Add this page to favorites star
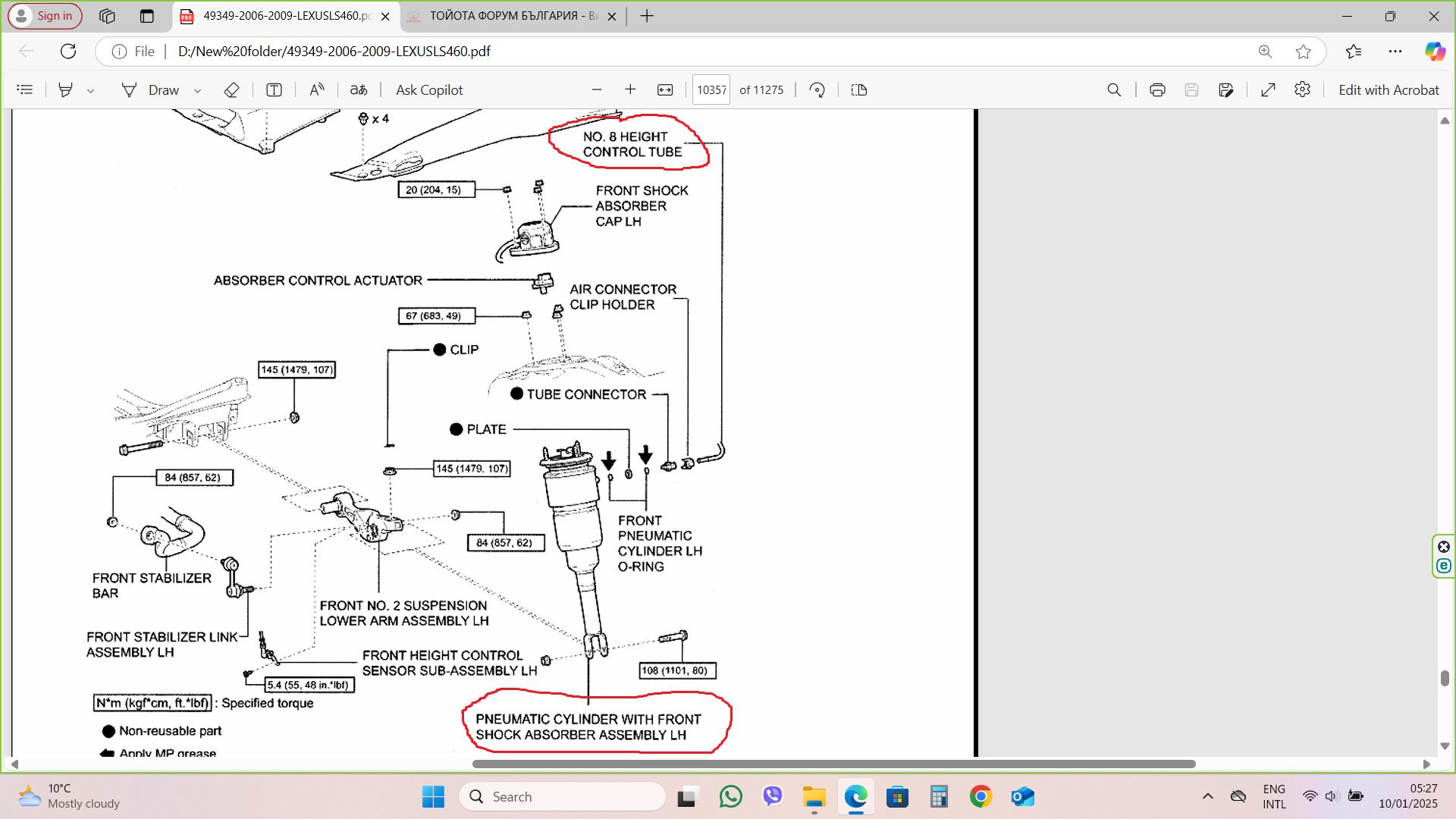 point(1304,52)
